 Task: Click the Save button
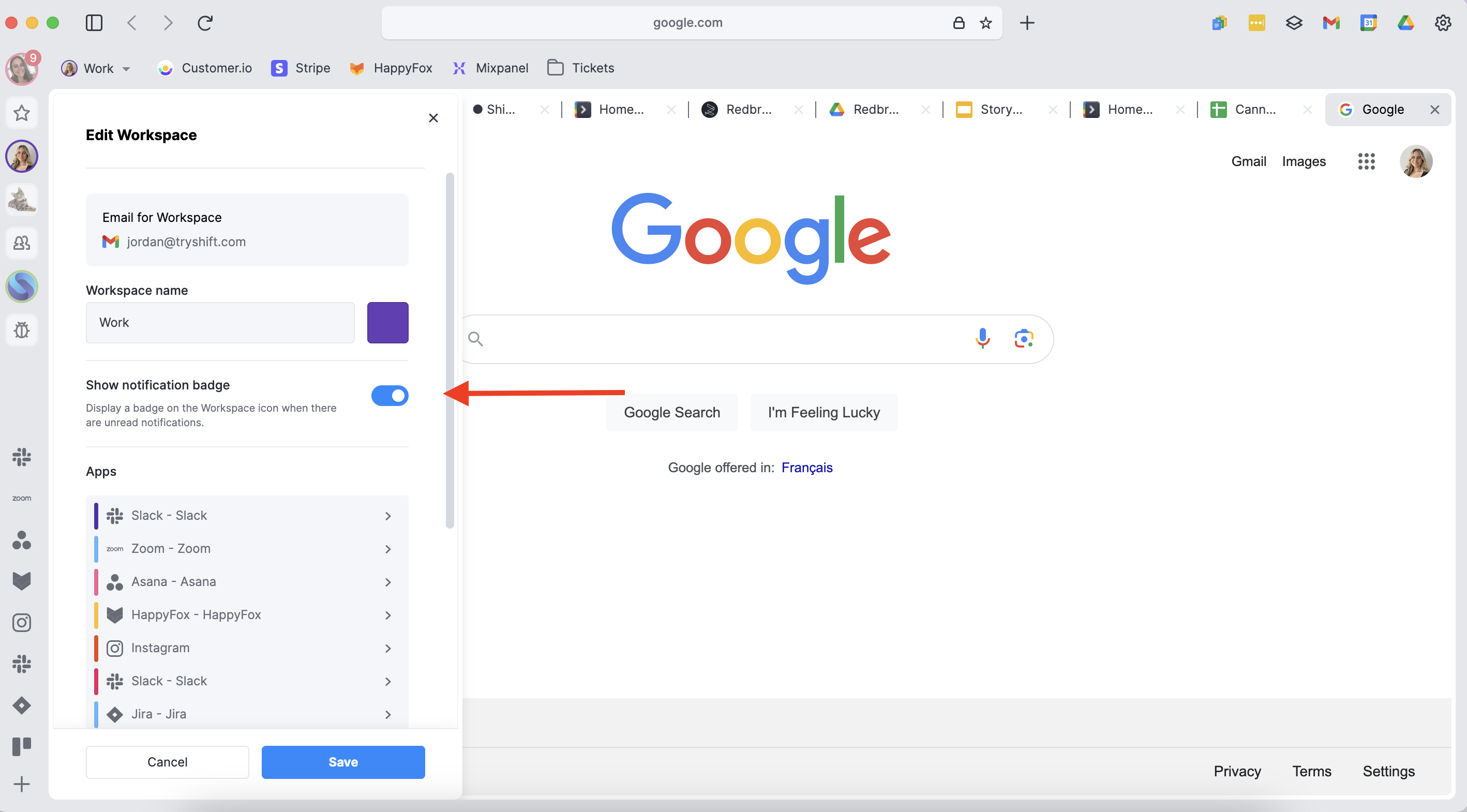[x=343, y=762]
